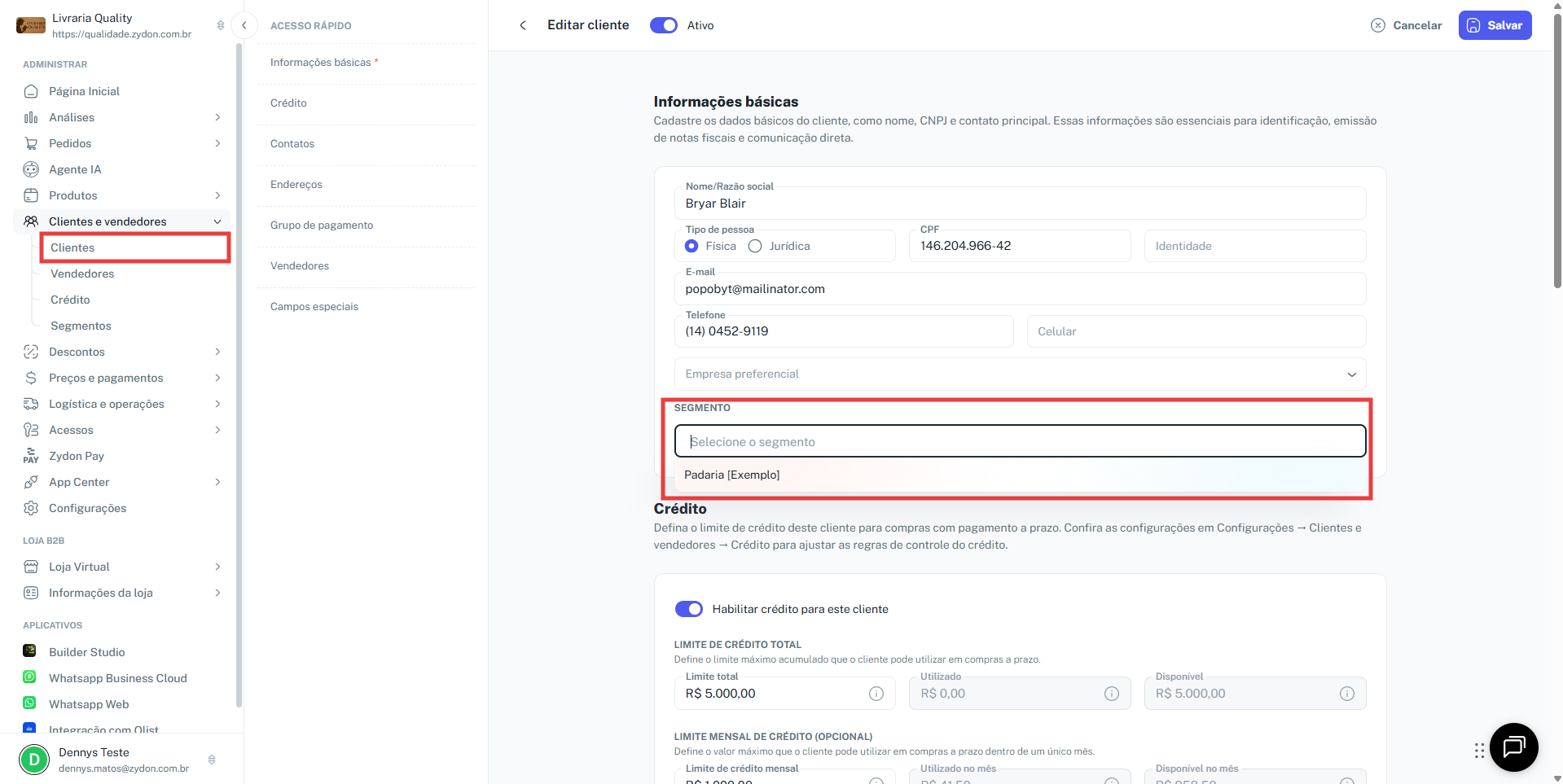Click the Produtos box icon
Screen dimensions: 1563x784
31,195
